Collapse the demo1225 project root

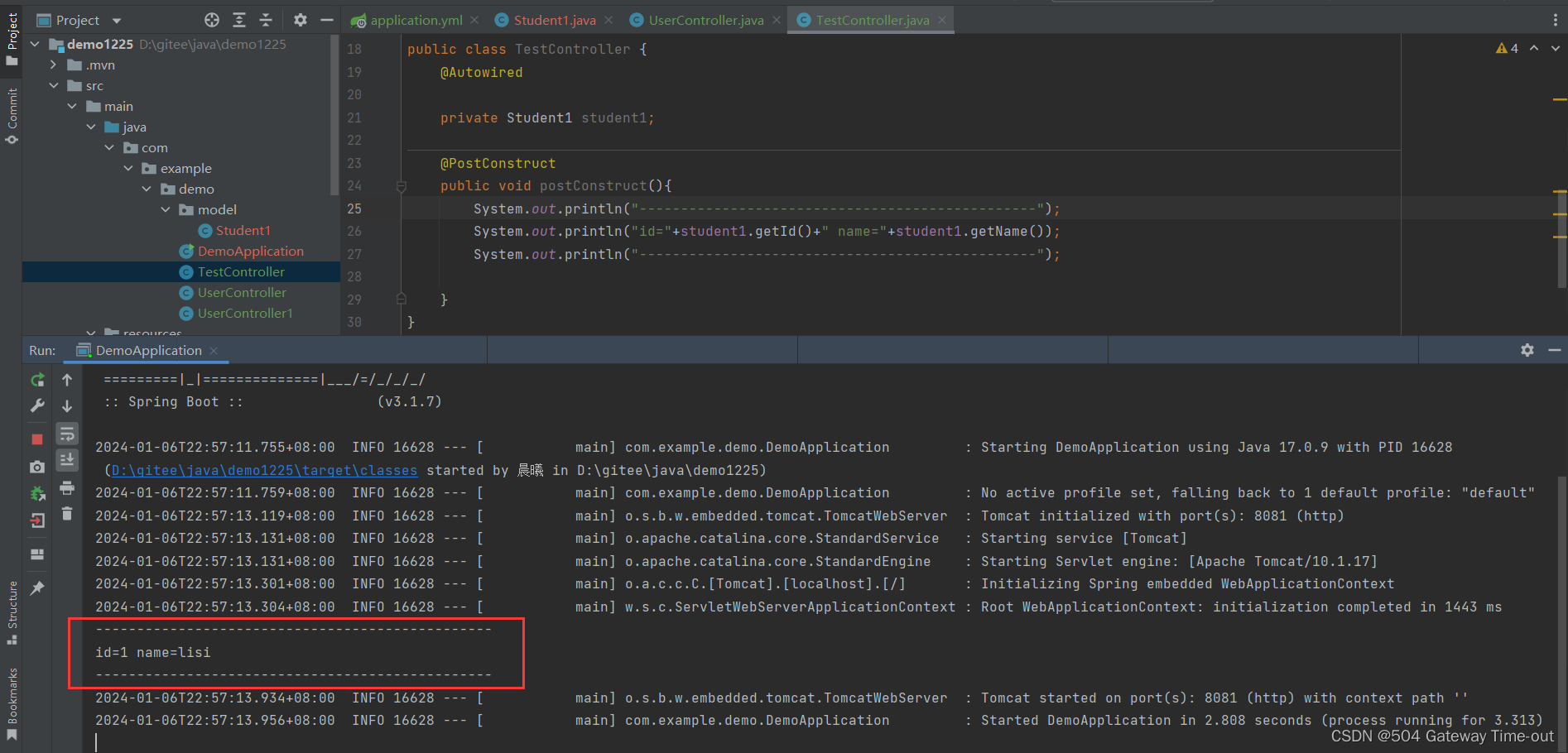[35, 44]
